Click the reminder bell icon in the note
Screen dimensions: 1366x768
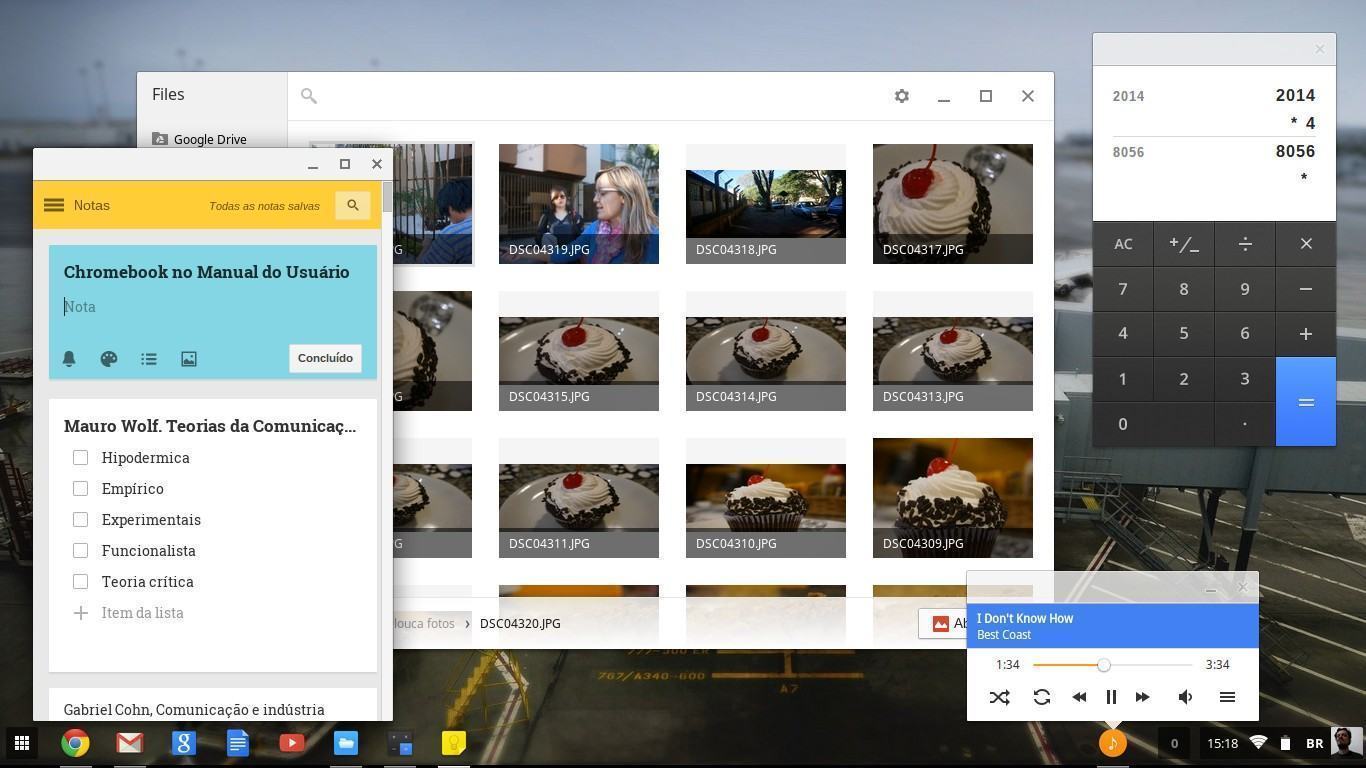point(69,359)
